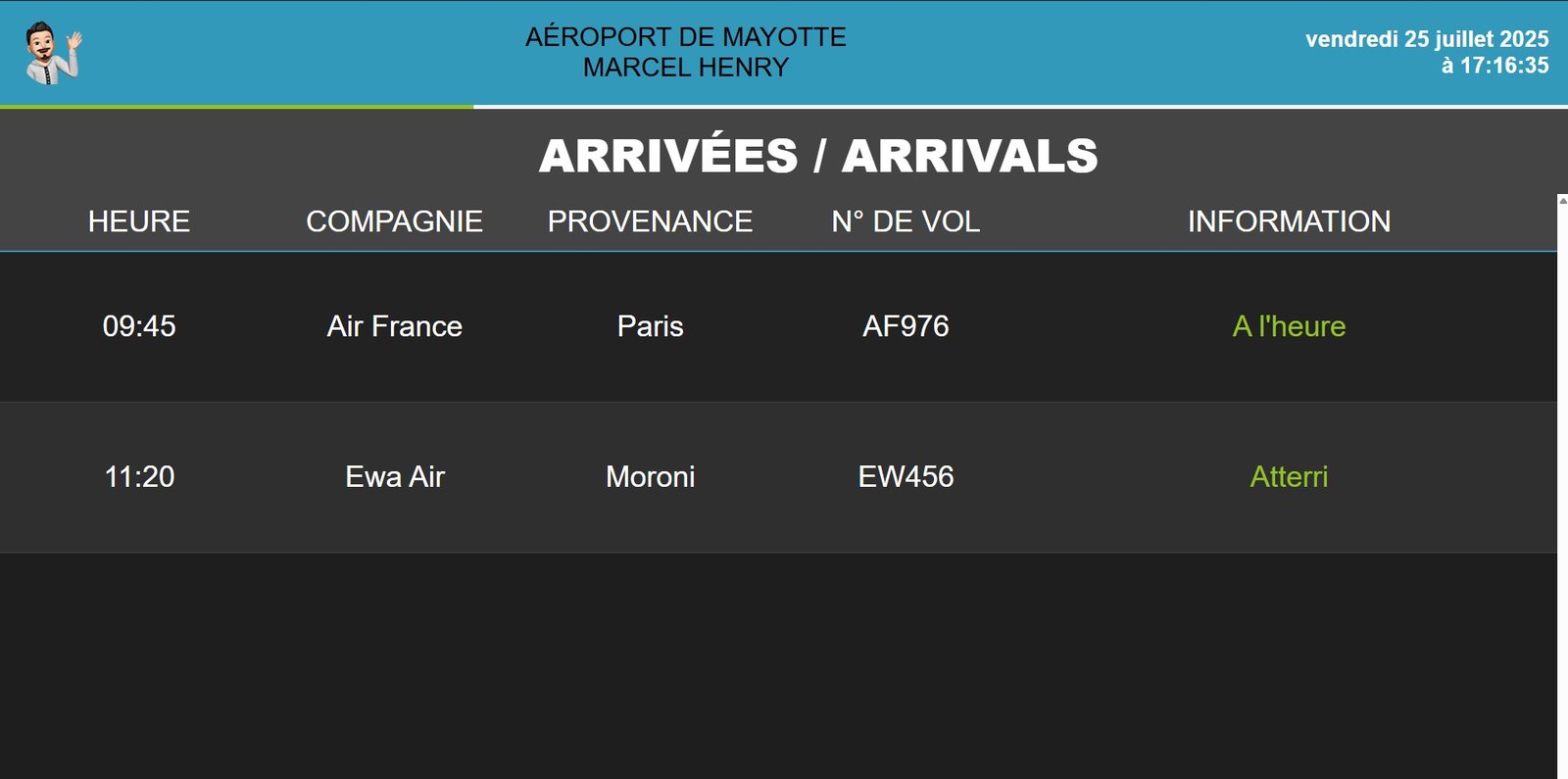Select the COMPAGNIE column header
Viewport: 1568px width, 779px height.
pyautogui.click(x=394, y=221)
